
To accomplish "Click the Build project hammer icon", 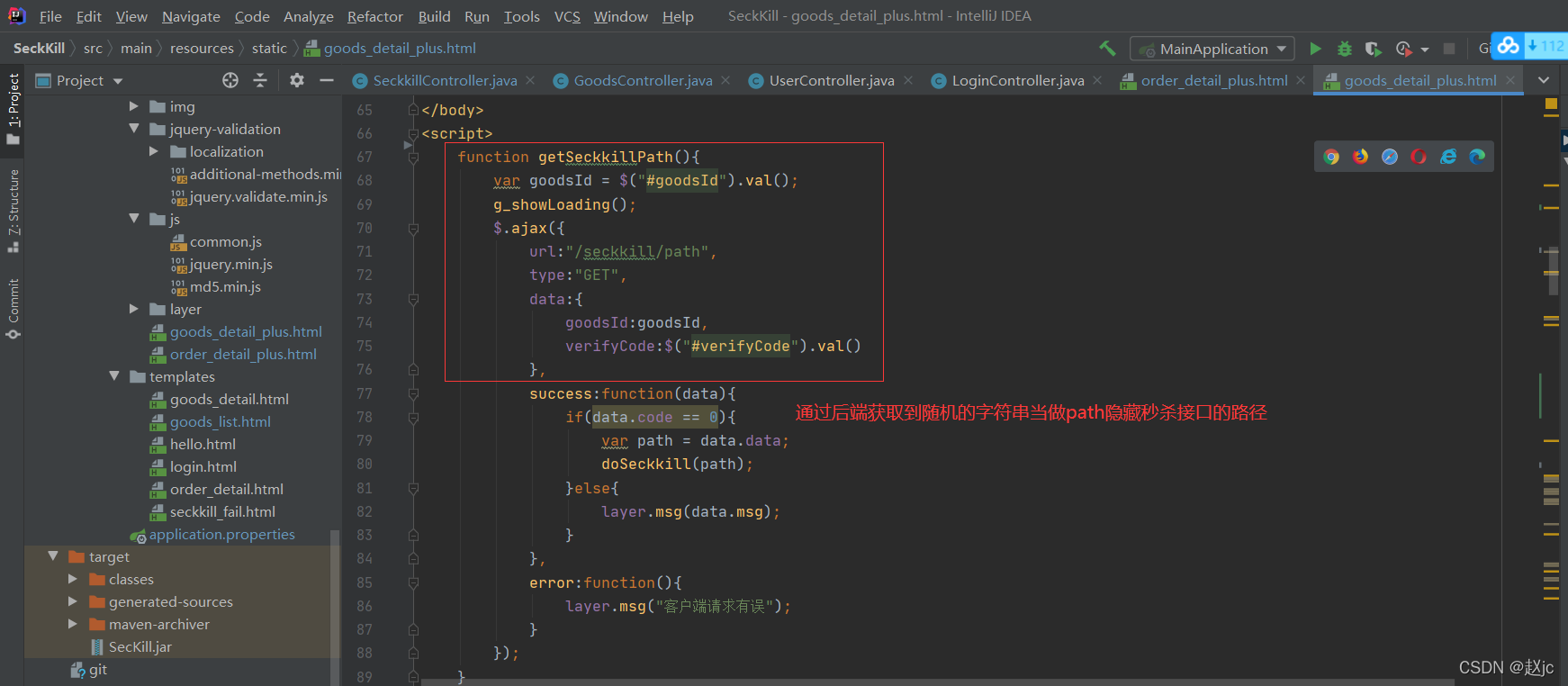I will click(x=1107, y=49).
